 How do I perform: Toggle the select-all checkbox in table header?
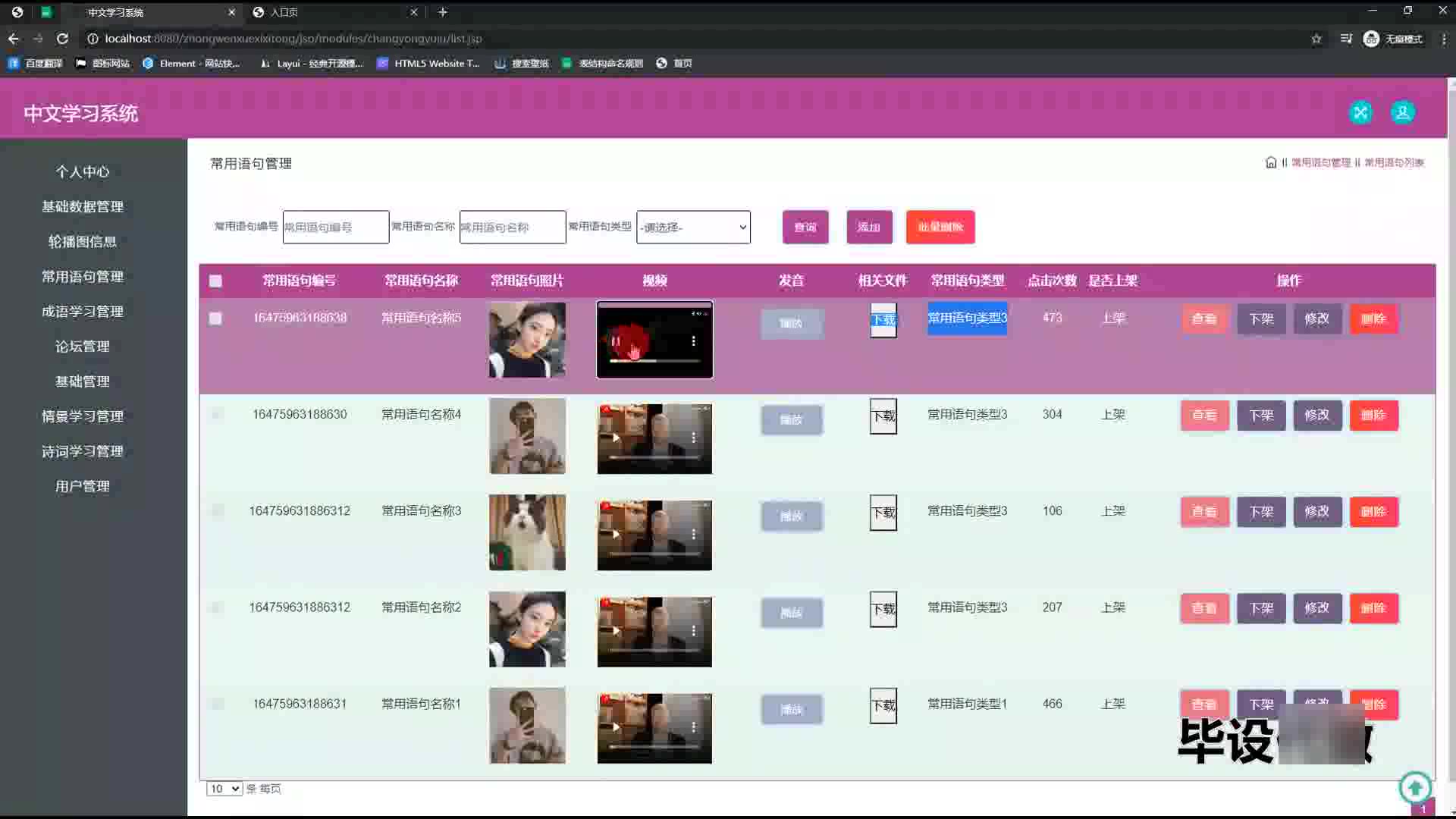[215, 281]
